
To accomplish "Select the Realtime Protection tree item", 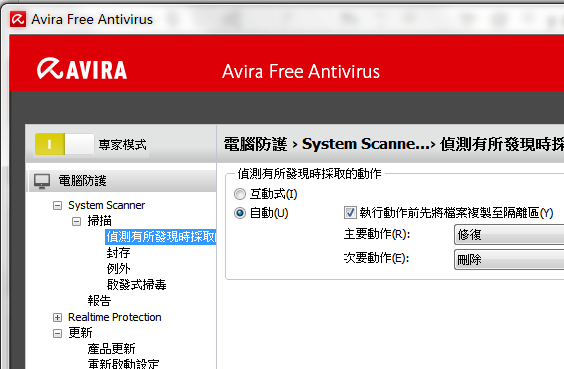I will click(115, 317).
